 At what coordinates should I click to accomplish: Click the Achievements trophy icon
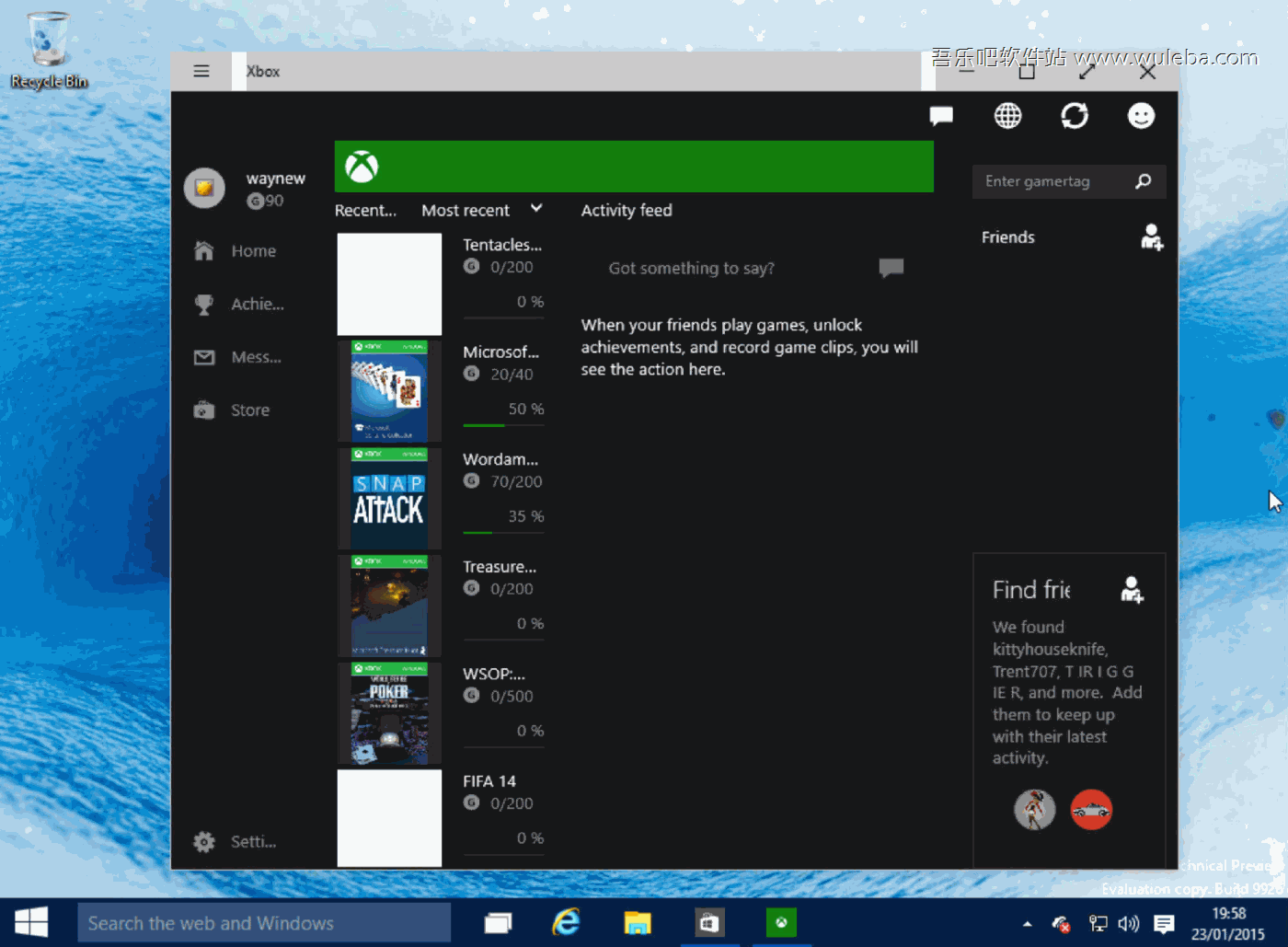point(204,305)
